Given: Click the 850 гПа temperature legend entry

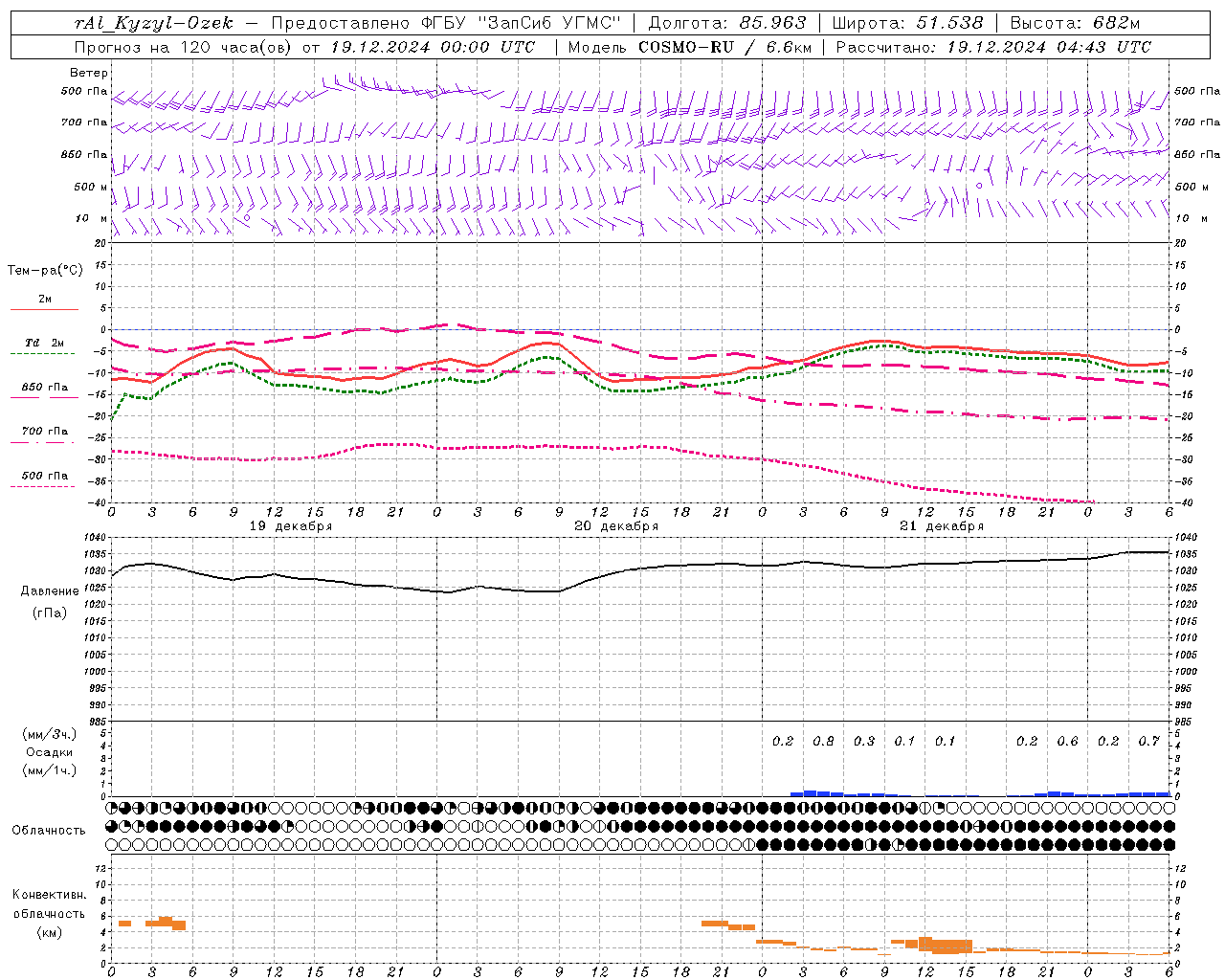Looking at the screenshot, I should [44, 388].
